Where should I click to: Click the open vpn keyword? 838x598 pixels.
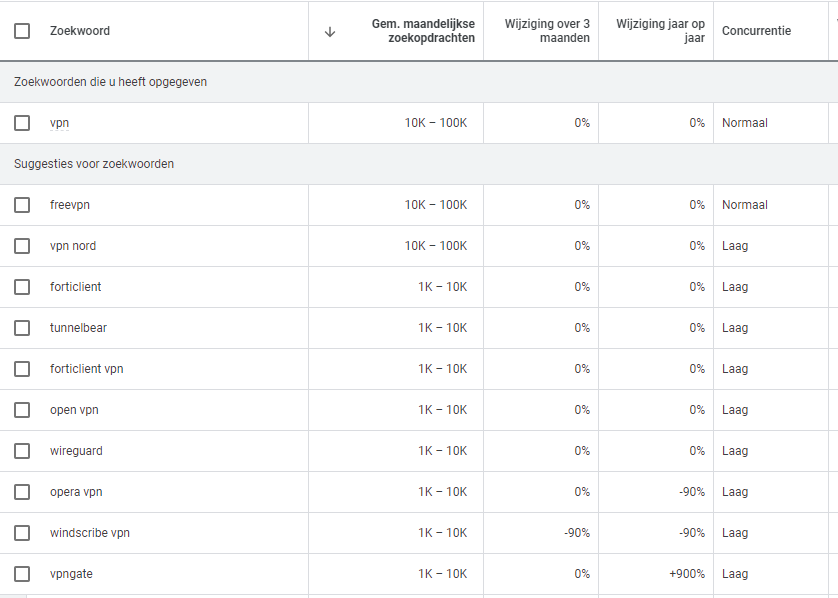tap(74, 410)
